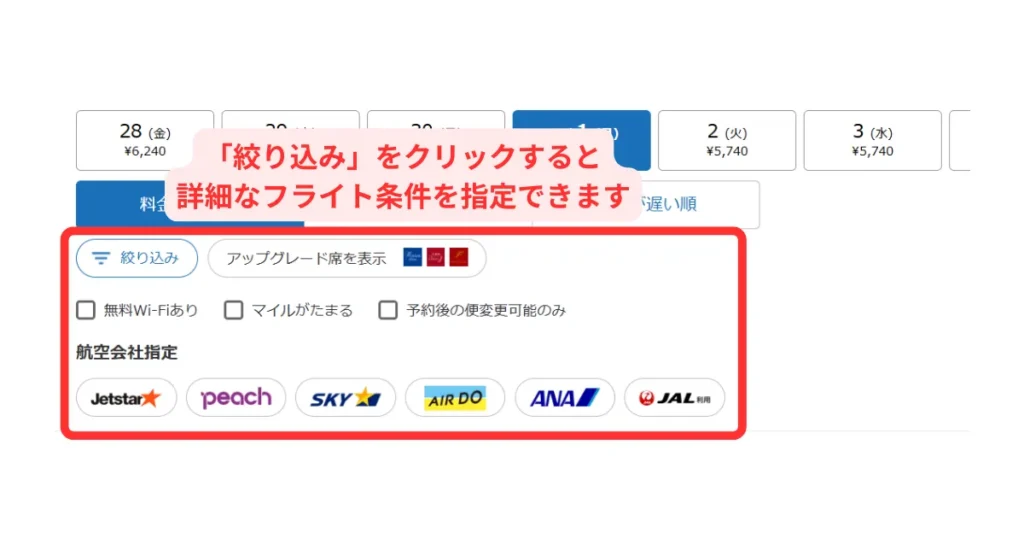Viewport: 1024px width, 538px height.
Task: Click the filter lines icon beside 絞り込み
Action: coord(101,259)
